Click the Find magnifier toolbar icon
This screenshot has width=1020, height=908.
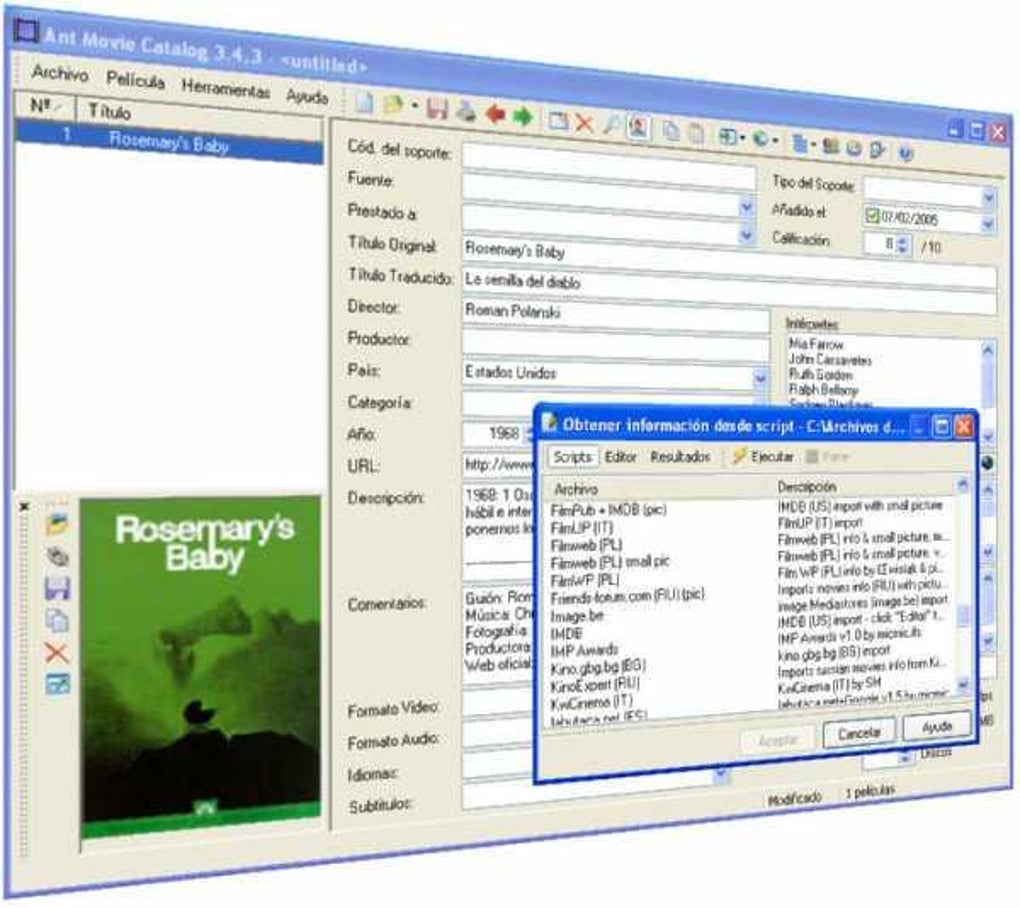611,124
